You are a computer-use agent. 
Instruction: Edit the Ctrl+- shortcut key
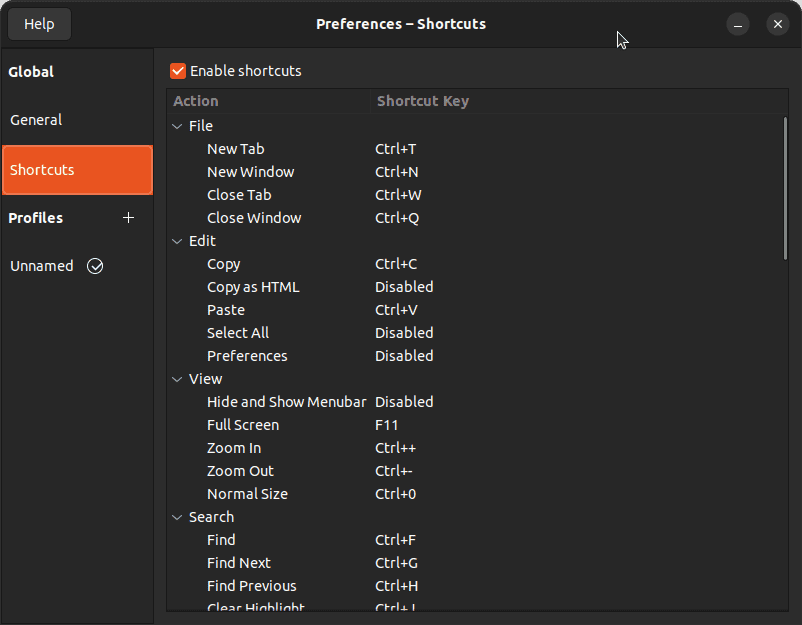(x=394, y=472)
